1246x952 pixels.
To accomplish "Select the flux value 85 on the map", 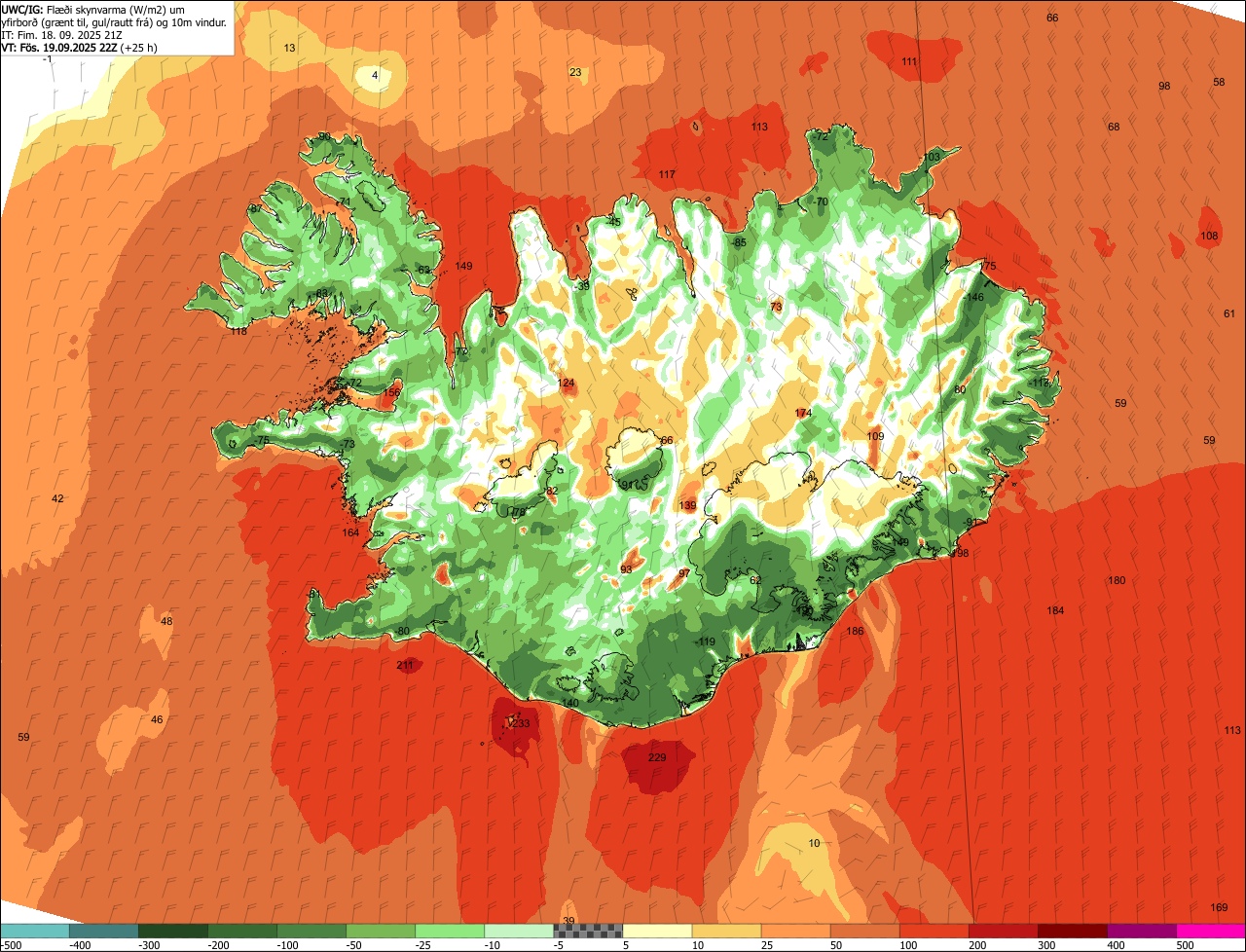I will tap(740, 242).
